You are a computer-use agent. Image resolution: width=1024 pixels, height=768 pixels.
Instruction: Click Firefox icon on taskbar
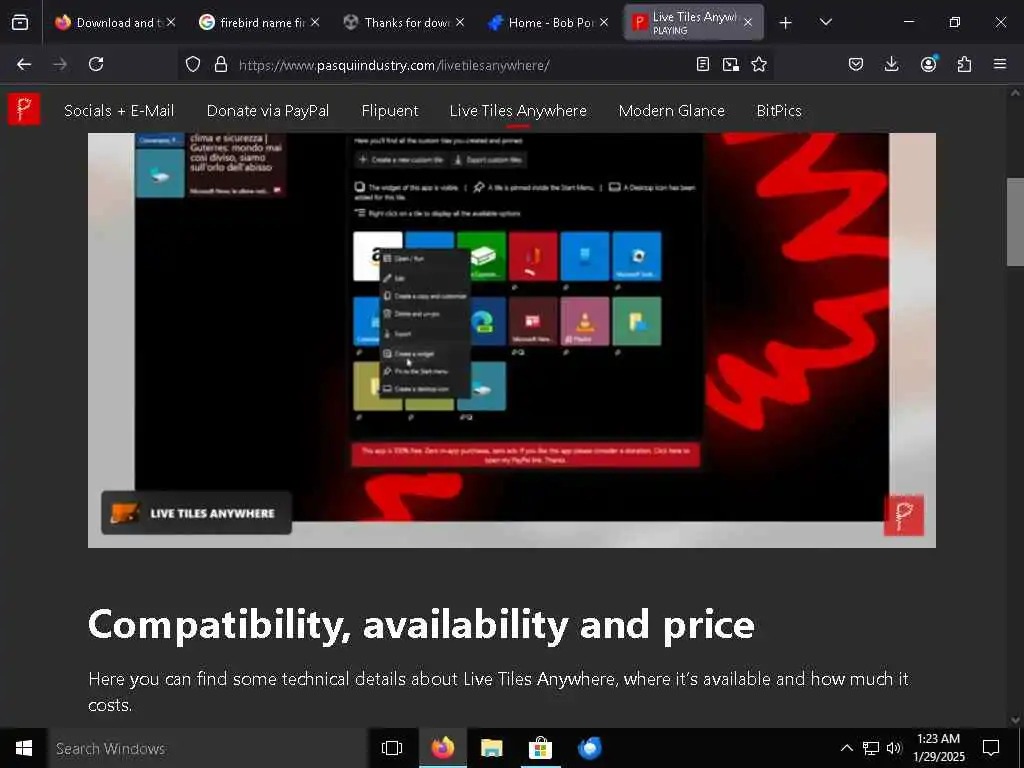pyautogui.click(x=442, y=748)
